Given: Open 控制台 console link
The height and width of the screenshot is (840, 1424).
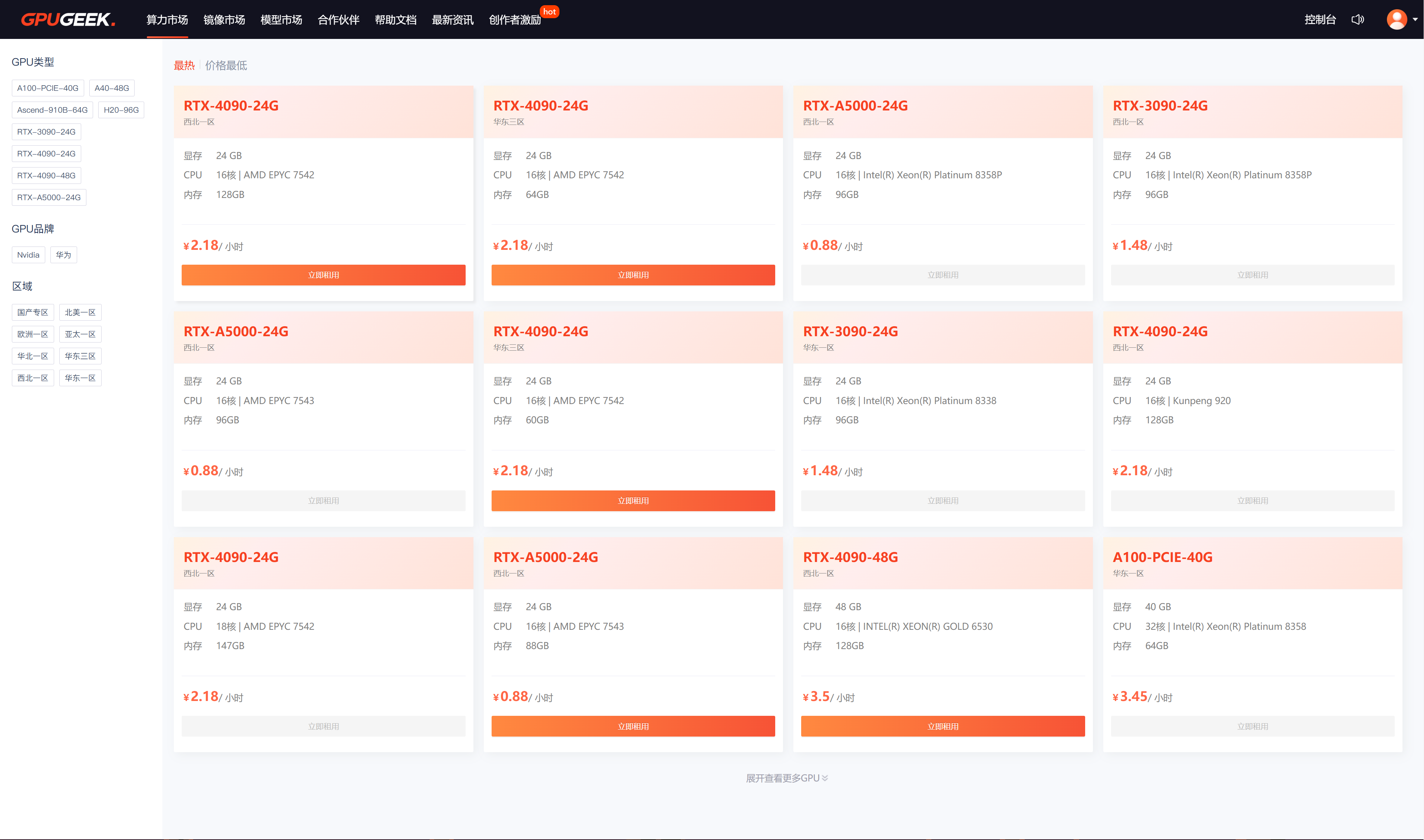Looking at the screenshot, I should tap(1320, 20).
